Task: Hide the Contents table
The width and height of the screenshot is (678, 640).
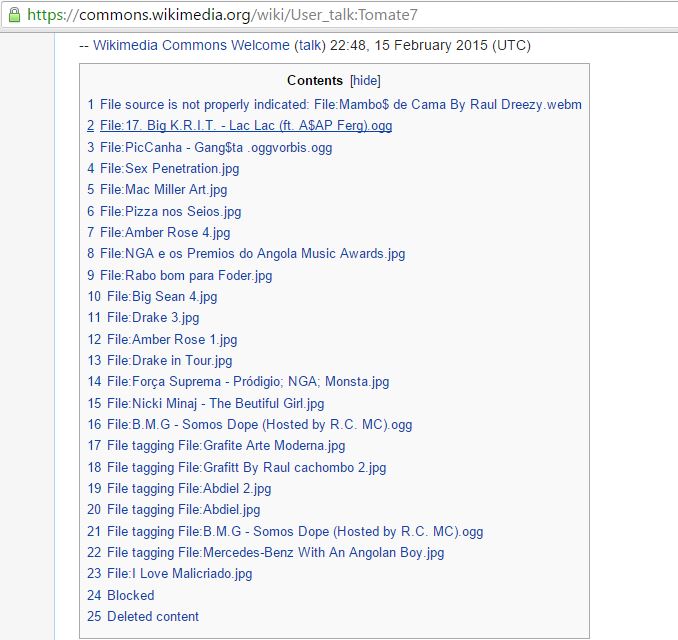Action: [x=365, y=80]
